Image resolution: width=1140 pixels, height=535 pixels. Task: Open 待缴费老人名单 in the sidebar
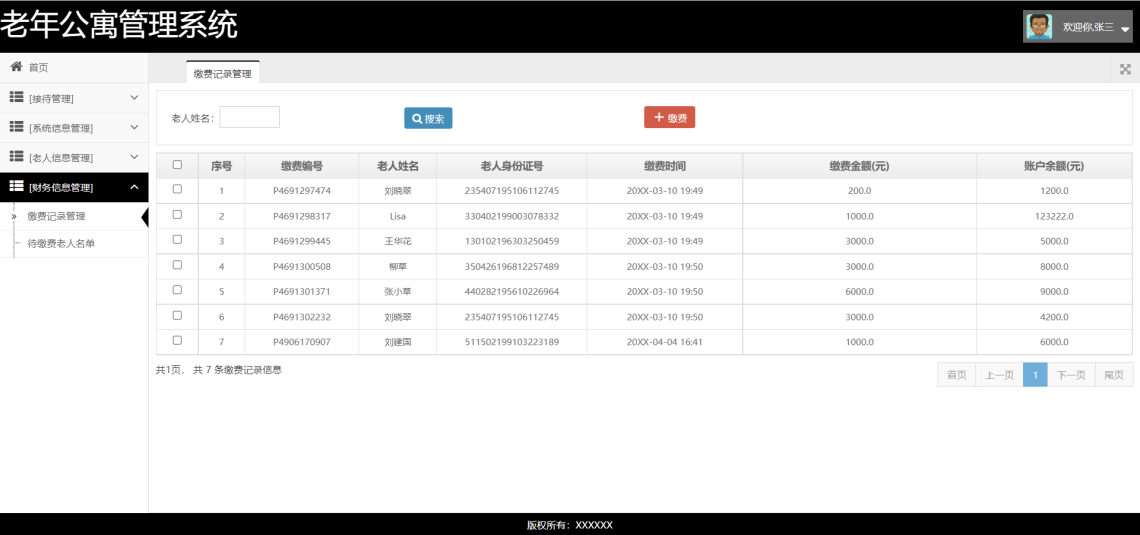tap(61, 243)
